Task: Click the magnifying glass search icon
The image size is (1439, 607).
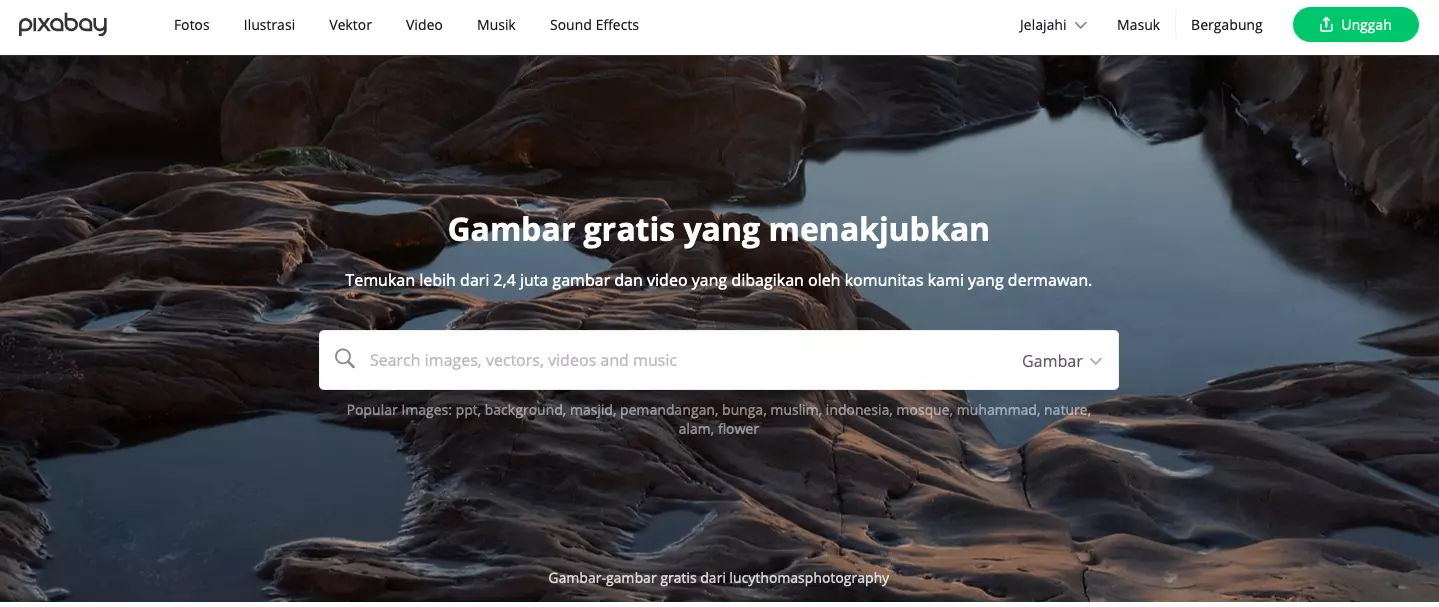Action: click(345, 359)
